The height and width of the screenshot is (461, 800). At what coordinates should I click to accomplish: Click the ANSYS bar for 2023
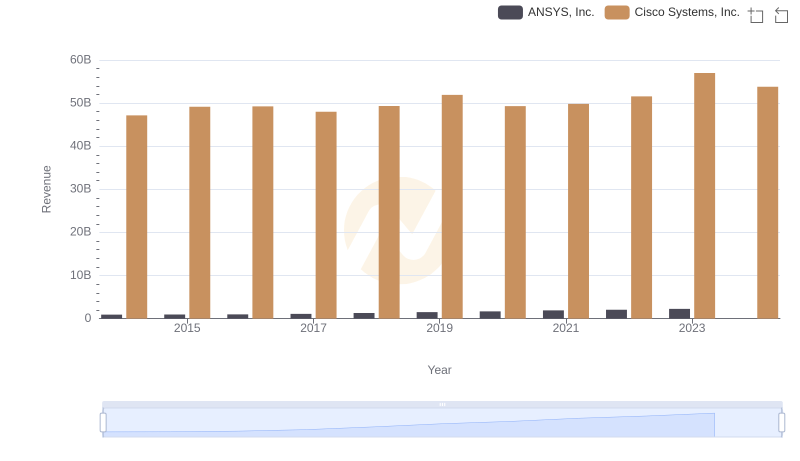(680, 314)
